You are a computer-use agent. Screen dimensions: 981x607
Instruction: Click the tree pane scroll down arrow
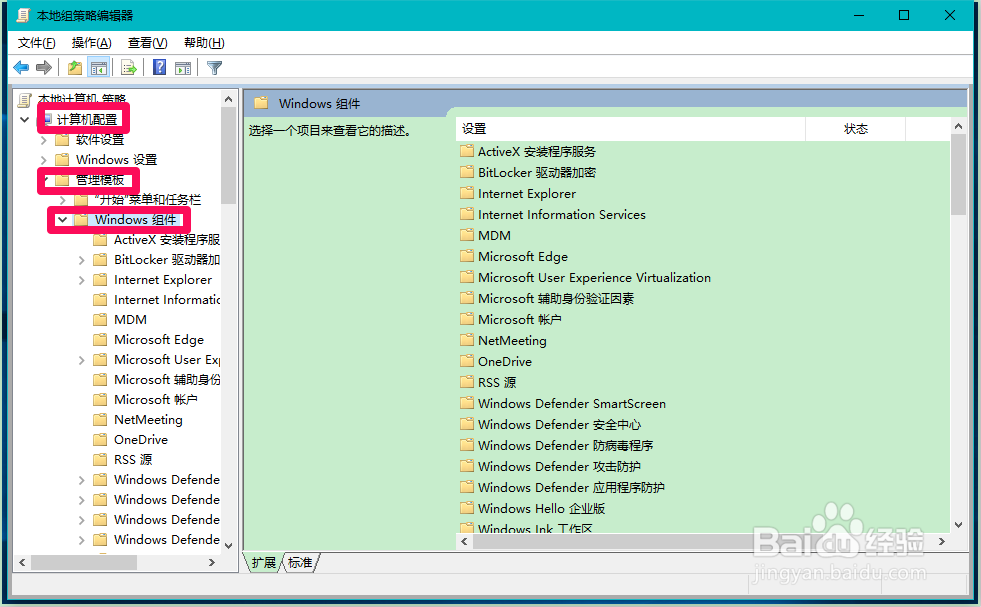coord(228,545)
